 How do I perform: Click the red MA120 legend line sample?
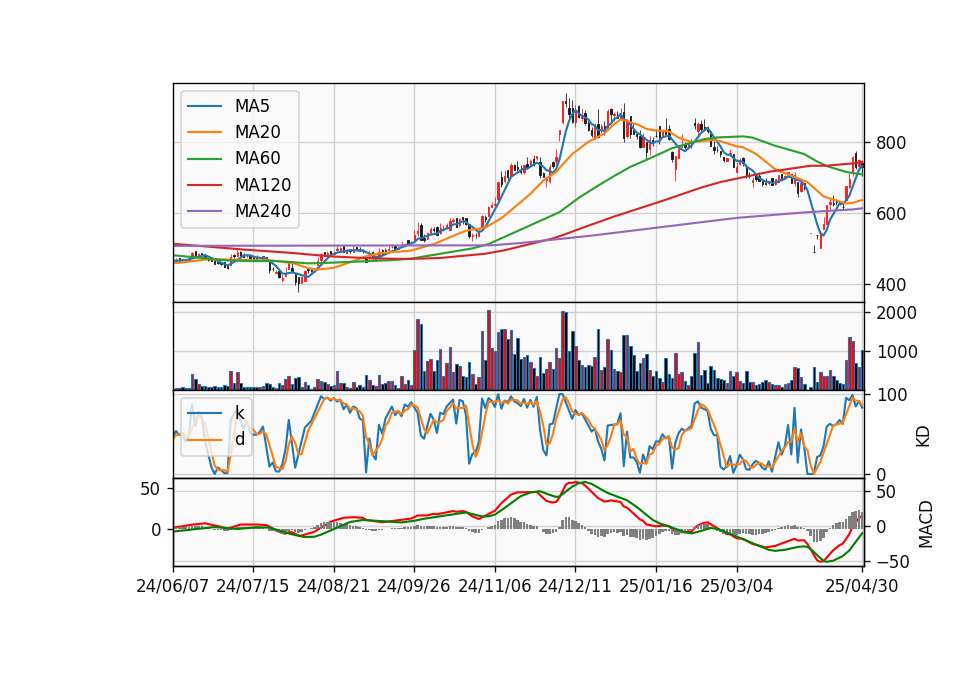(204, 185)
